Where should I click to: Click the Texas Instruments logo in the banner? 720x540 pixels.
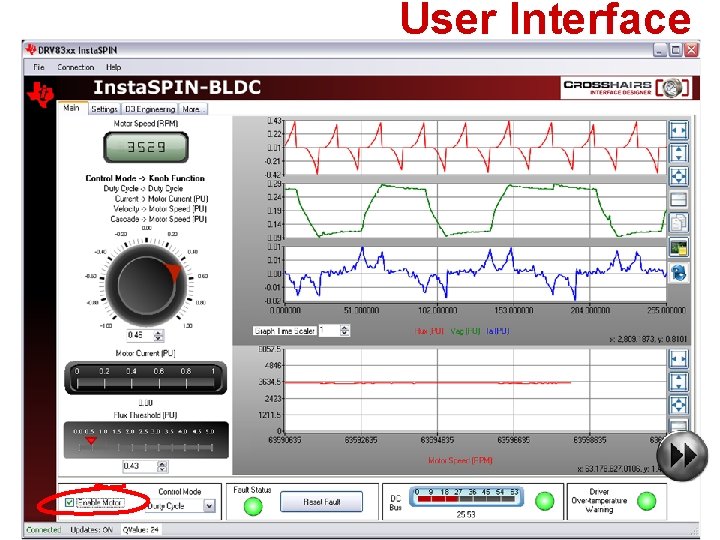40,94
